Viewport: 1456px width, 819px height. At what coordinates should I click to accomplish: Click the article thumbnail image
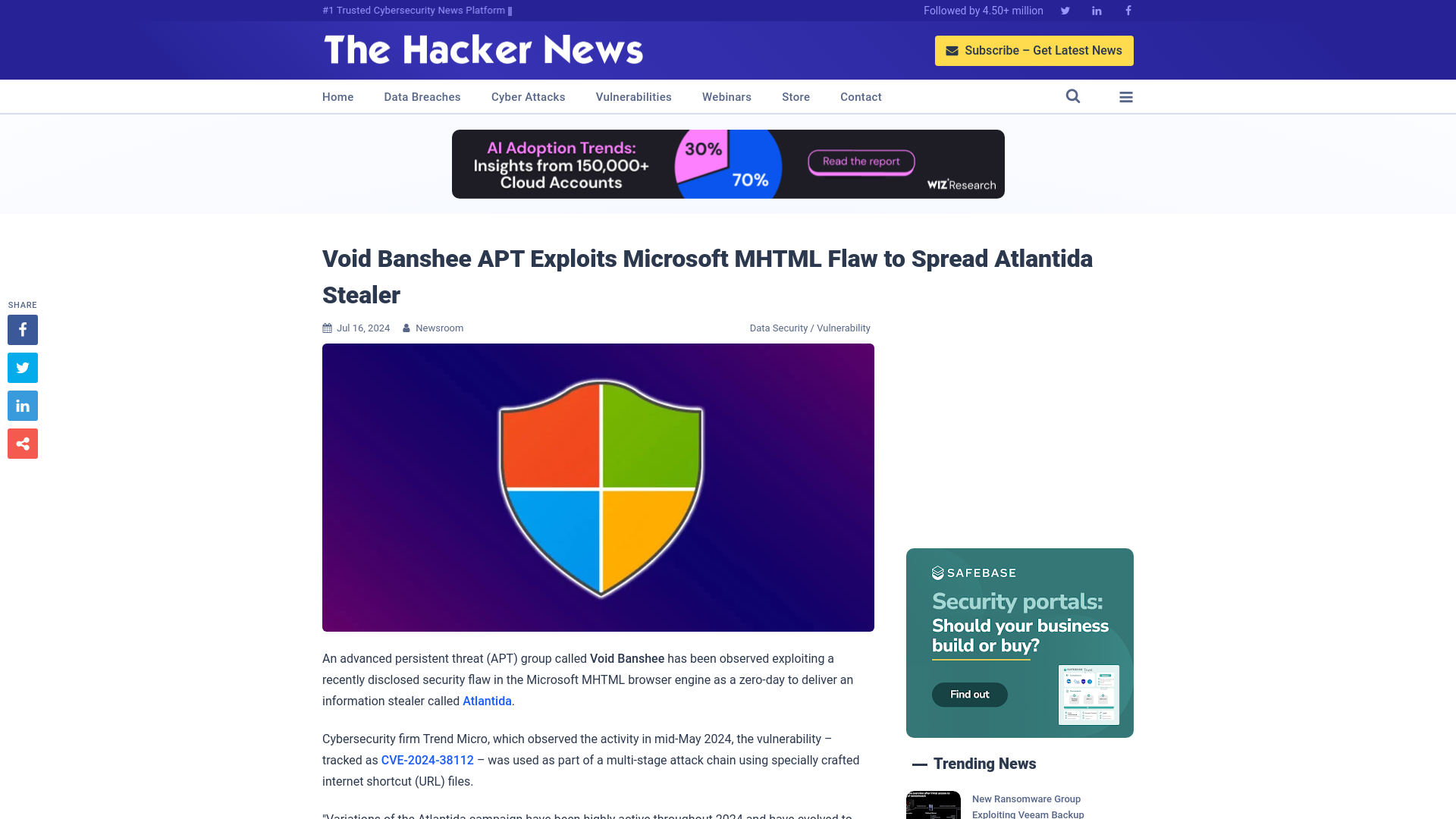tap(598, 487)
